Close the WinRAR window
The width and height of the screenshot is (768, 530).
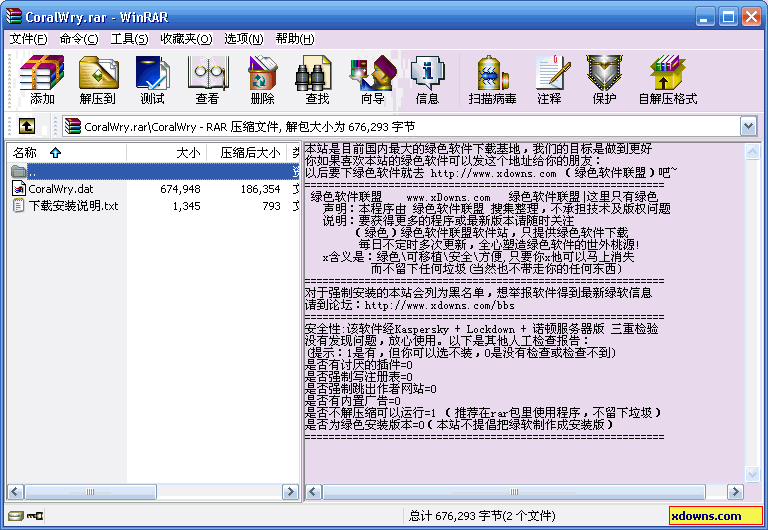(751, 17)
